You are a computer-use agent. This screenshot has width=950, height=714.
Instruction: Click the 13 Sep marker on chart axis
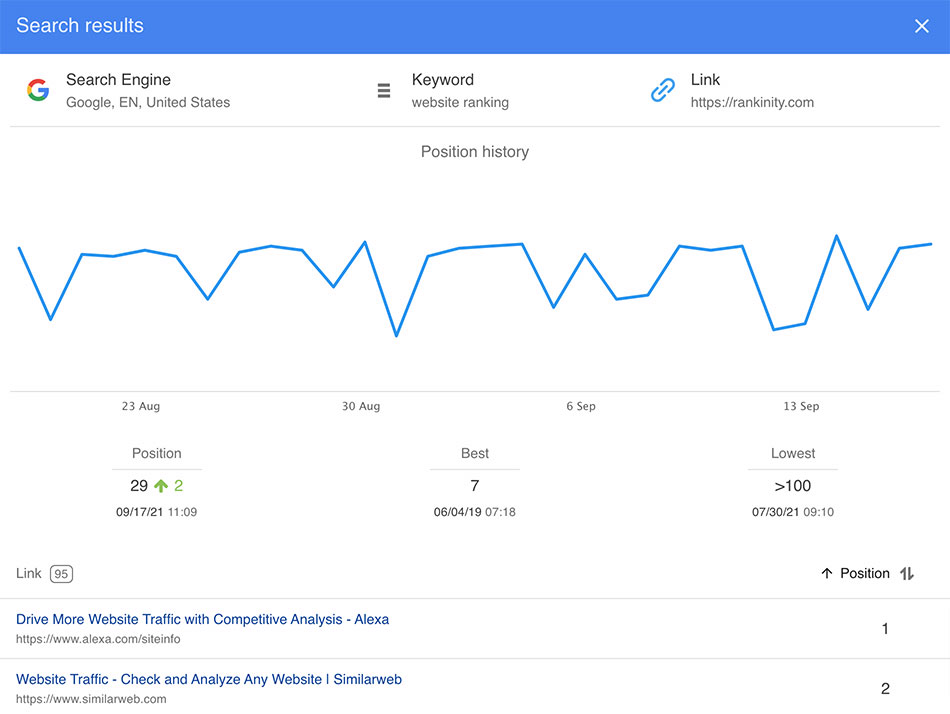pyautogui.click(x=801, y=406)
